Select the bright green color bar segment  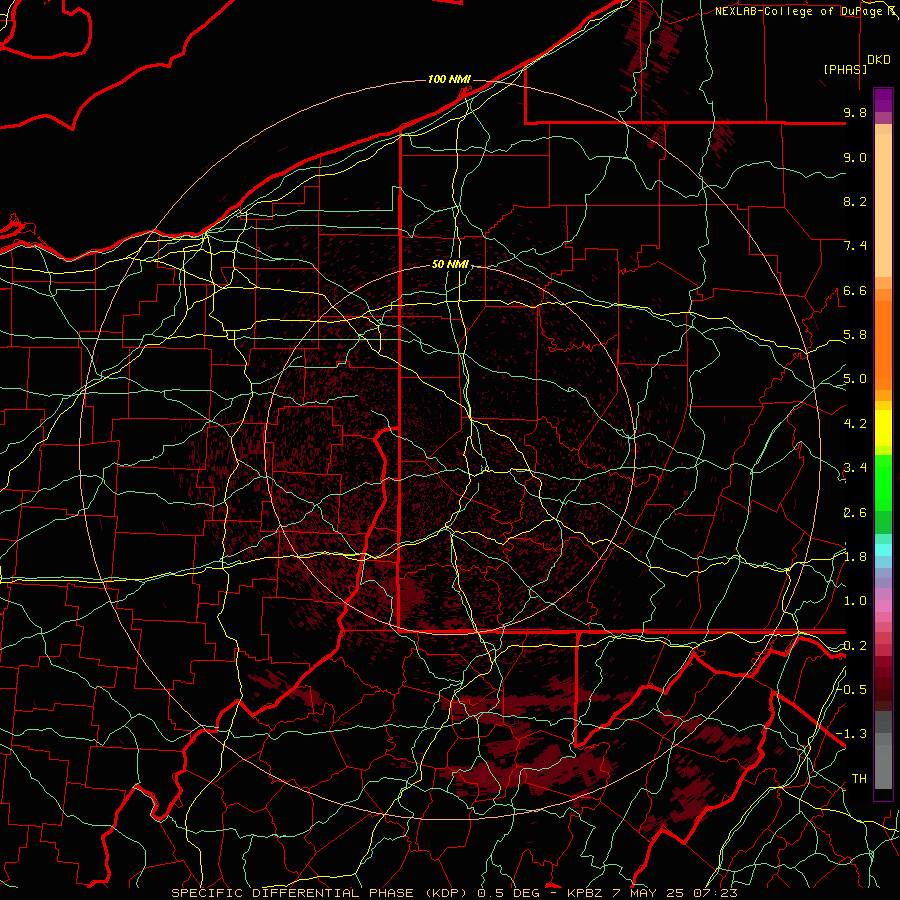(883, 482)
